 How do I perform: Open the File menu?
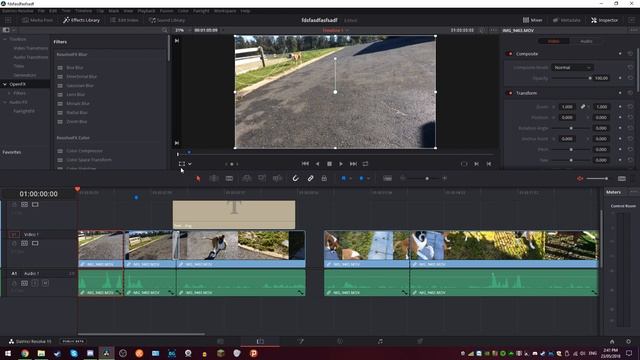pyautogui.click(x=41, y=11)
